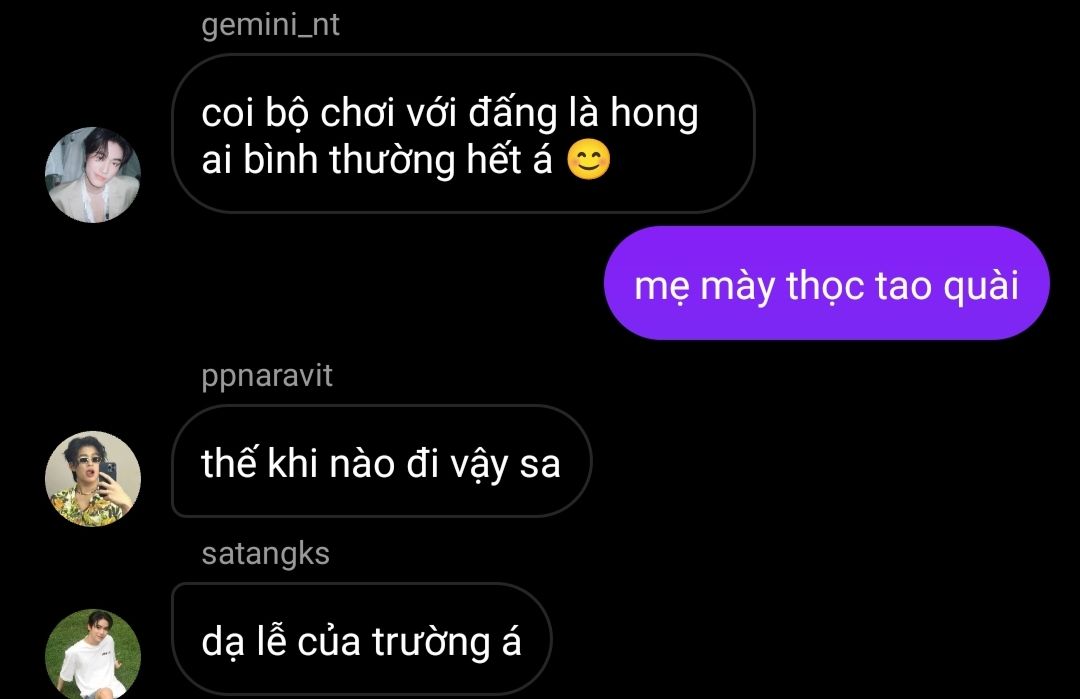This screenshot has height=699, width=1080.
Task: Tap ppnaravit's sunglasses selfie avatar
Action: click(93, 479)
